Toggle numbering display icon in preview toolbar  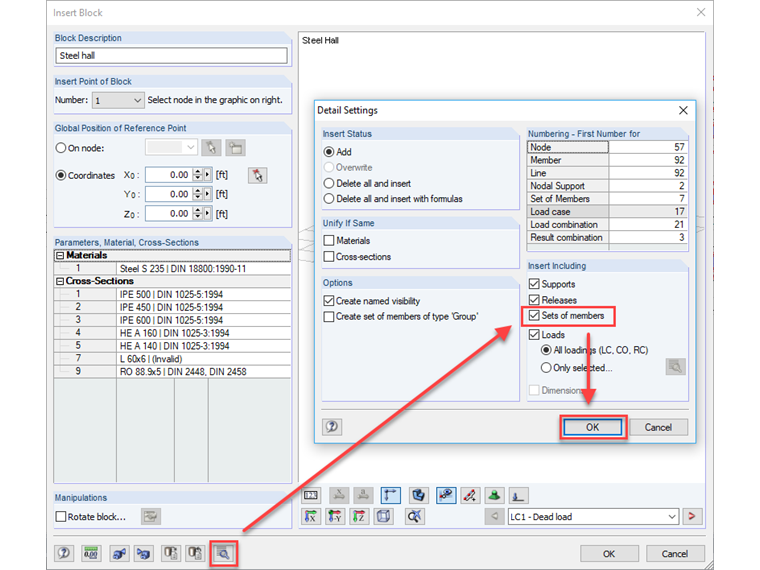click(x=311, y=495)
